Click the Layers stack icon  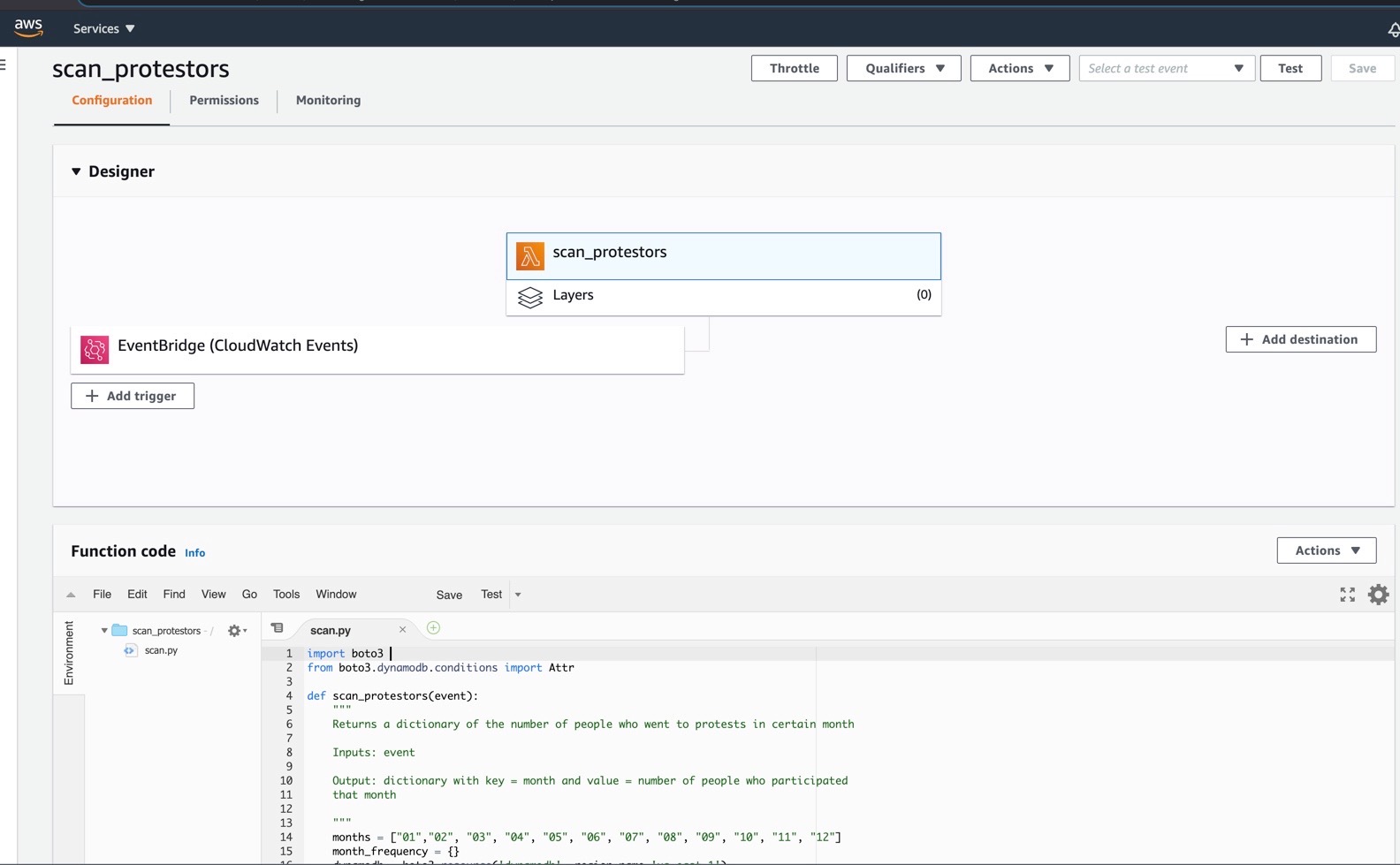530,298
